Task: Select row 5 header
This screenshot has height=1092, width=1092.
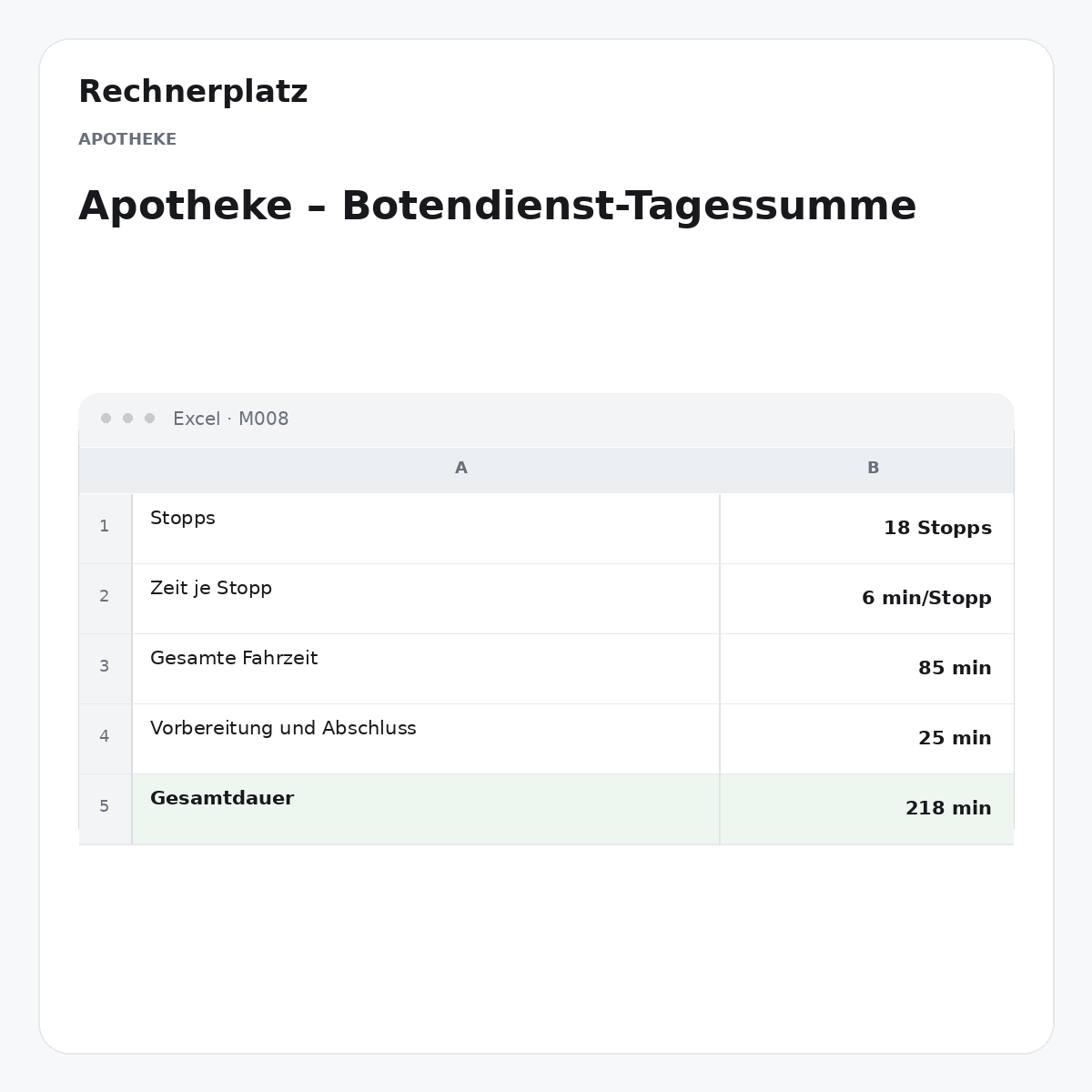Action: click(106, 809)
